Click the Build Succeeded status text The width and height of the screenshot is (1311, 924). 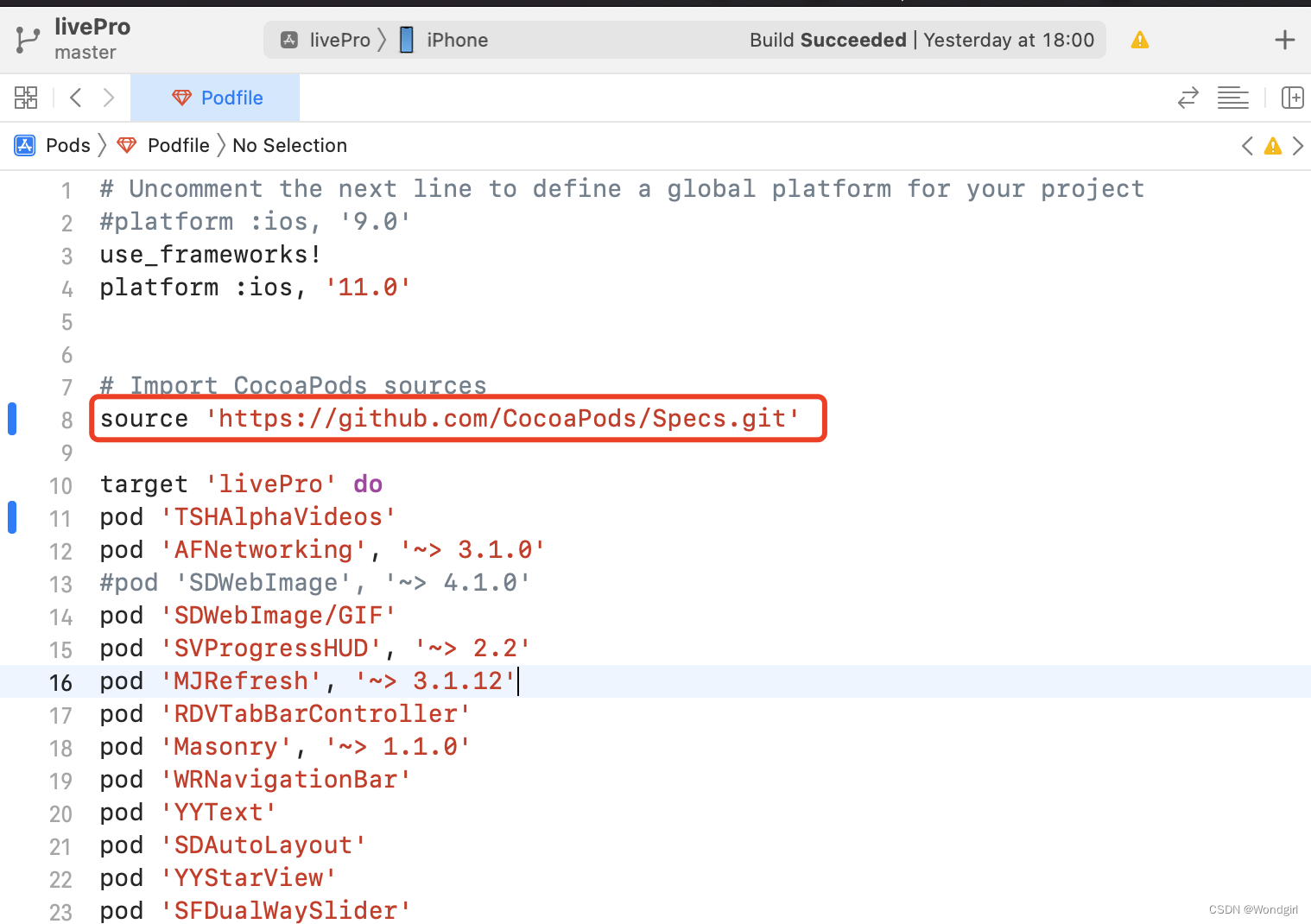921,40
